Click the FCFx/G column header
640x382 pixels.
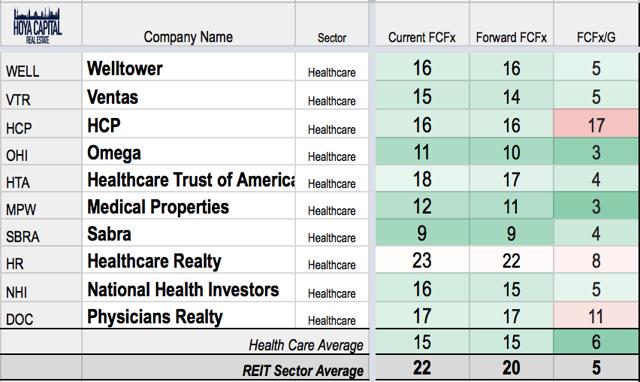pos(596,38)
